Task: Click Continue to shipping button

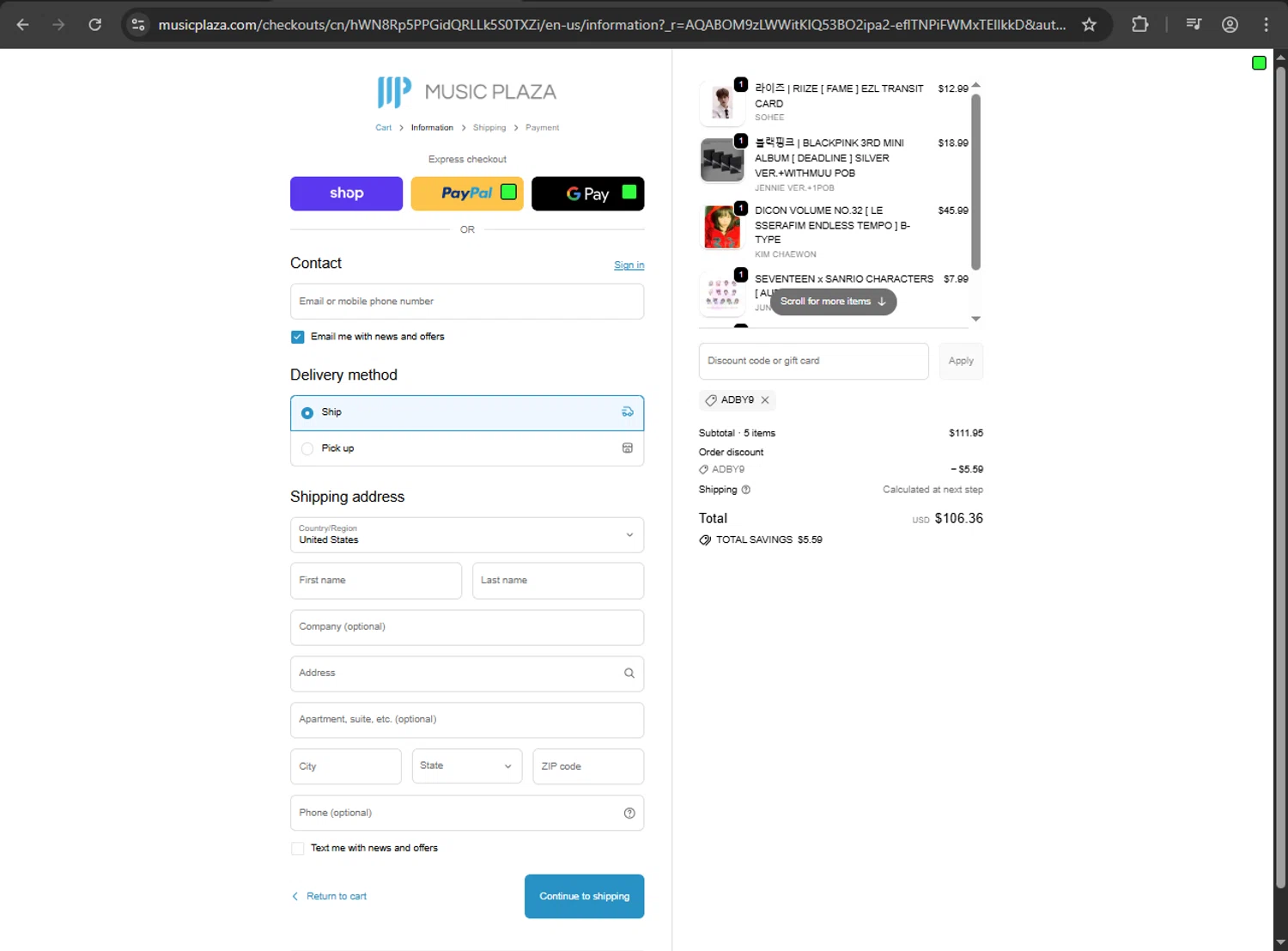Action: pos(584,896)
